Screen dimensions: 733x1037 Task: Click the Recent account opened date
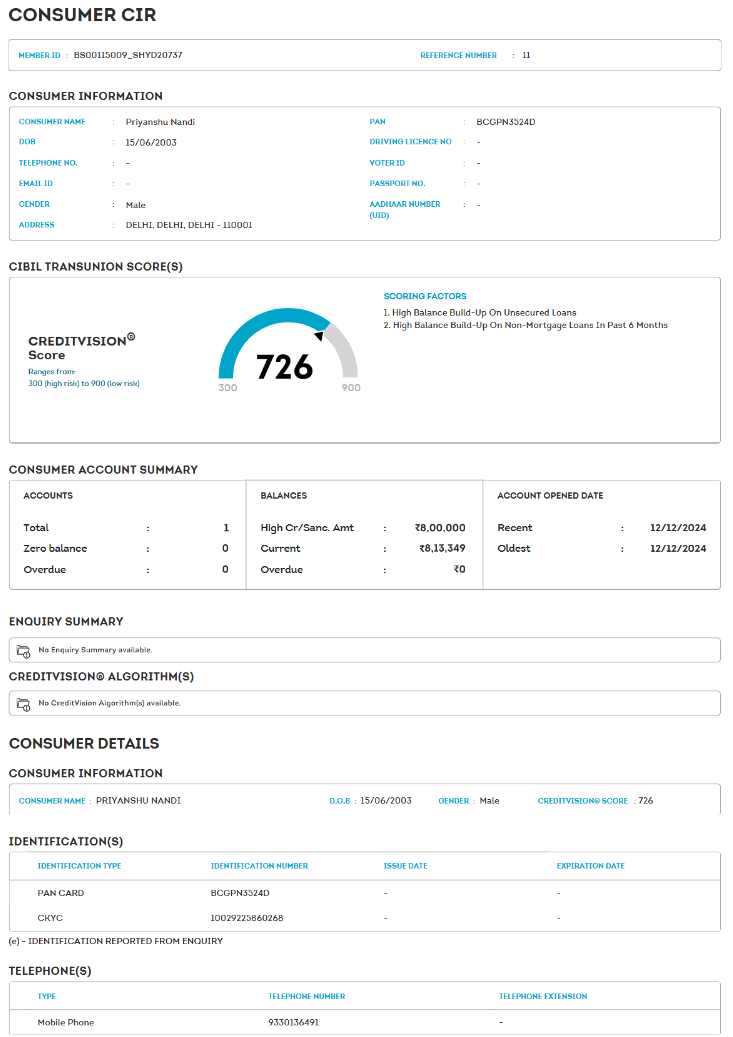[x=678, y=528]
